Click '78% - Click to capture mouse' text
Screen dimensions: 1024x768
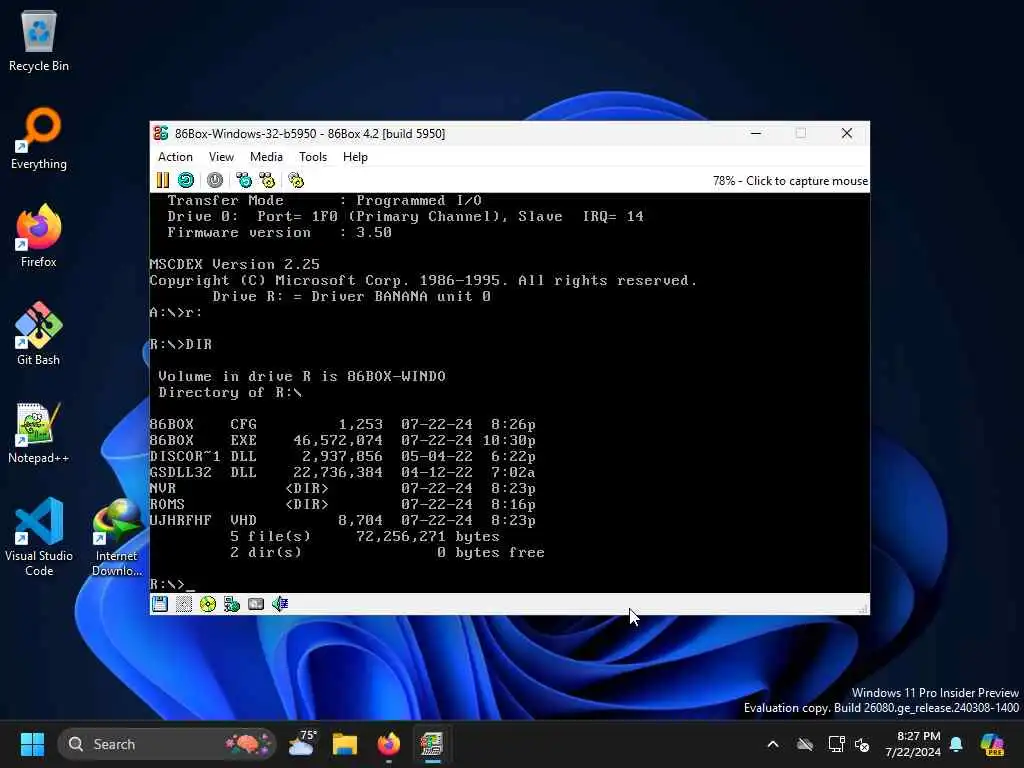tap(790, 181)
